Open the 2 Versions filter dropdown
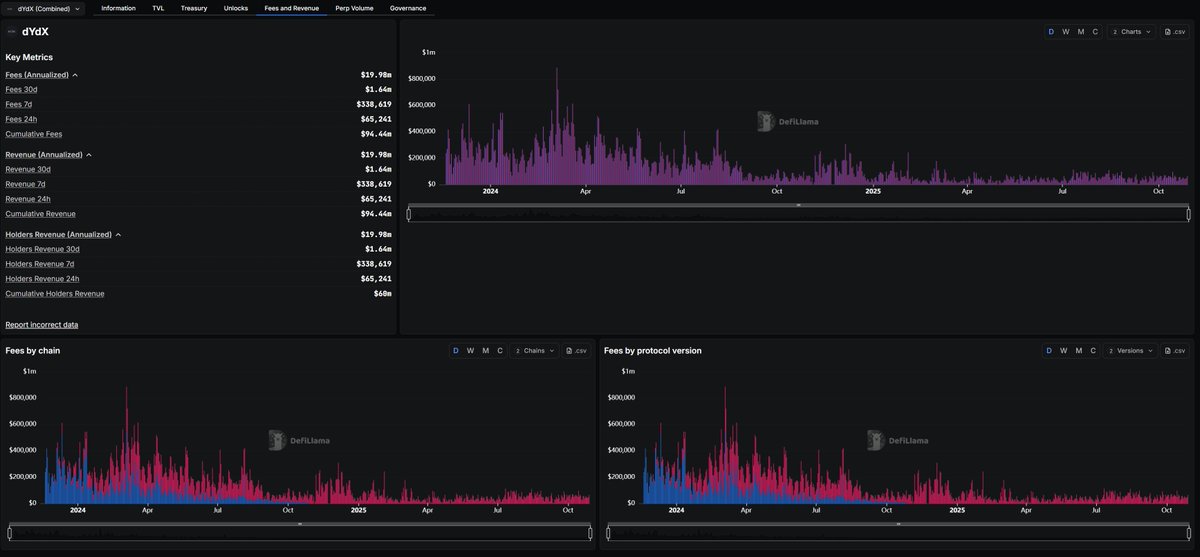Screen dimensions: 1200x557 [1131, 351]
